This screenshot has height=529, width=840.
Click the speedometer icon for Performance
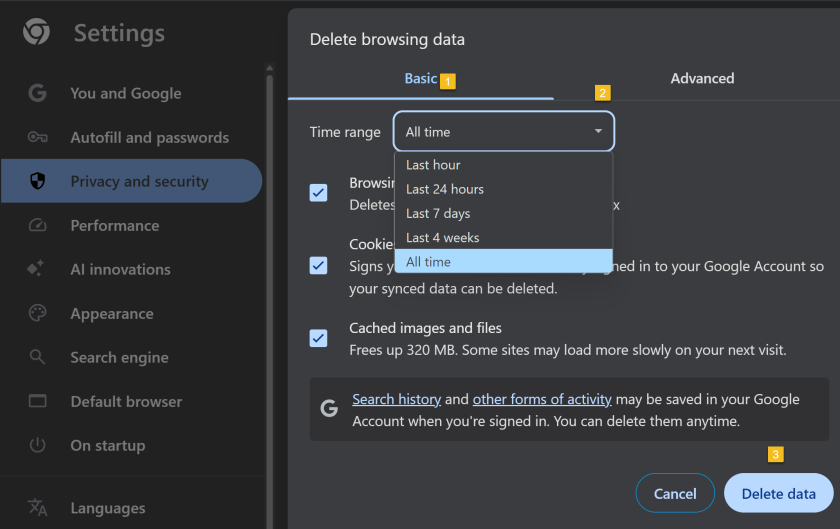[38, 225]
